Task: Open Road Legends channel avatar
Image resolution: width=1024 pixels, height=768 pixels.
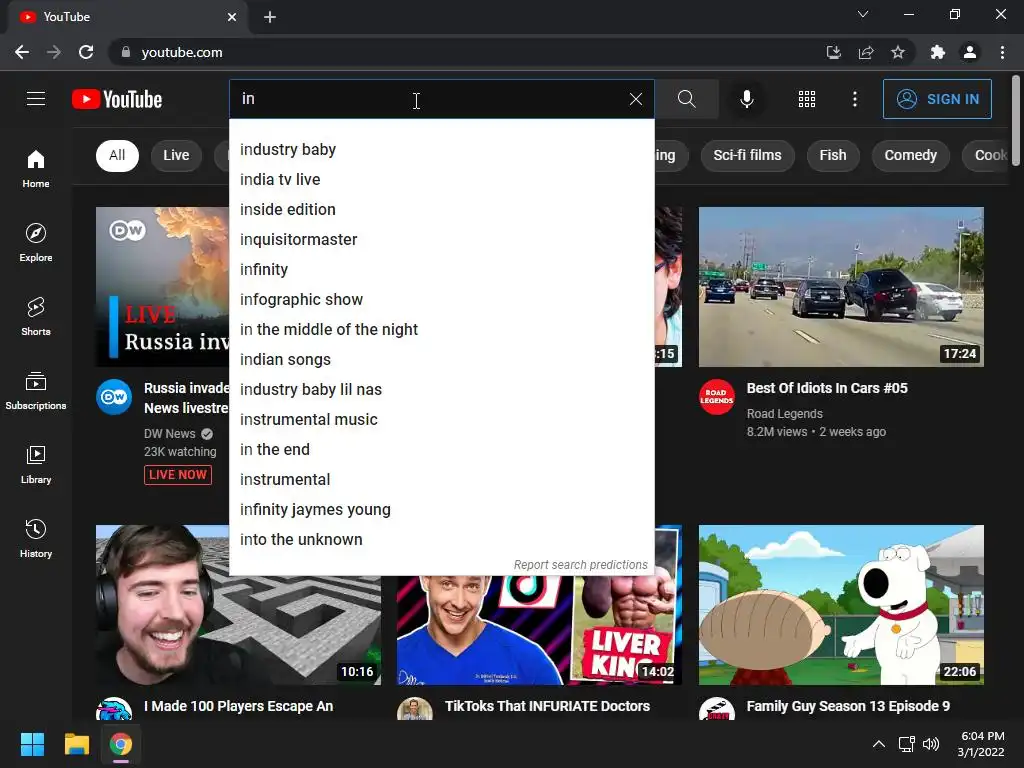Action: 716,397
